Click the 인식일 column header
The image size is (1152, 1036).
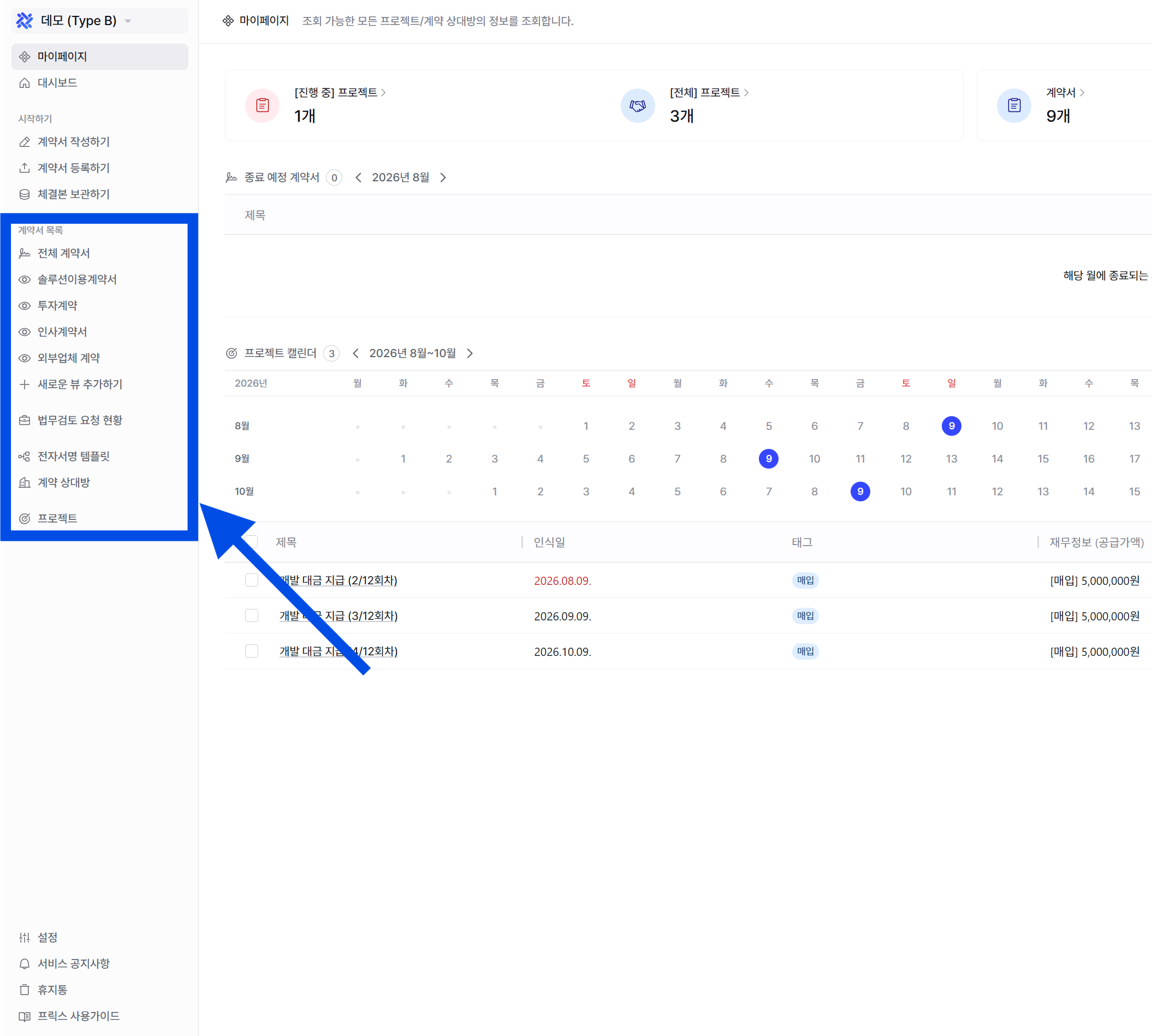tap(549, 542)
